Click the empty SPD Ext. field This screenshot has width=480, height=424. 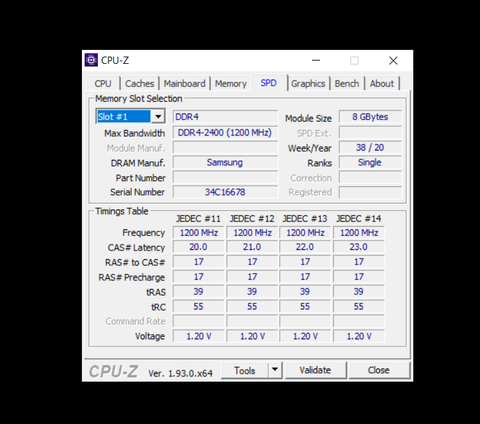pyautogui.click(x=370, y=133)
